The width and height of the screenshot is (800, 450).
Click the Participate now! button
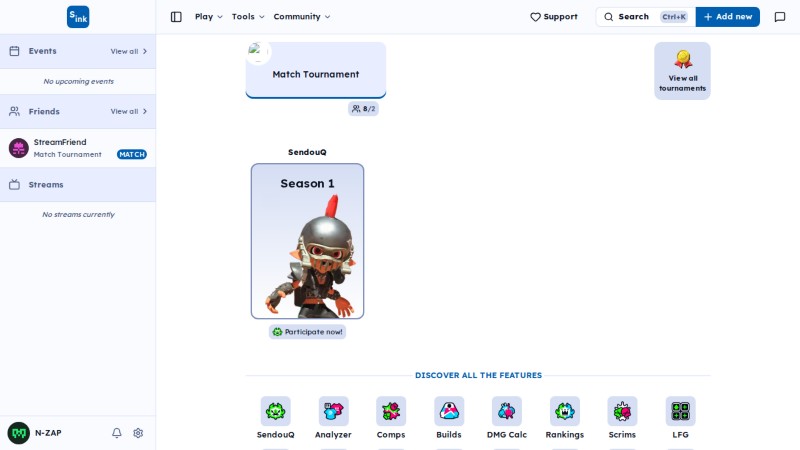point(307,332)
